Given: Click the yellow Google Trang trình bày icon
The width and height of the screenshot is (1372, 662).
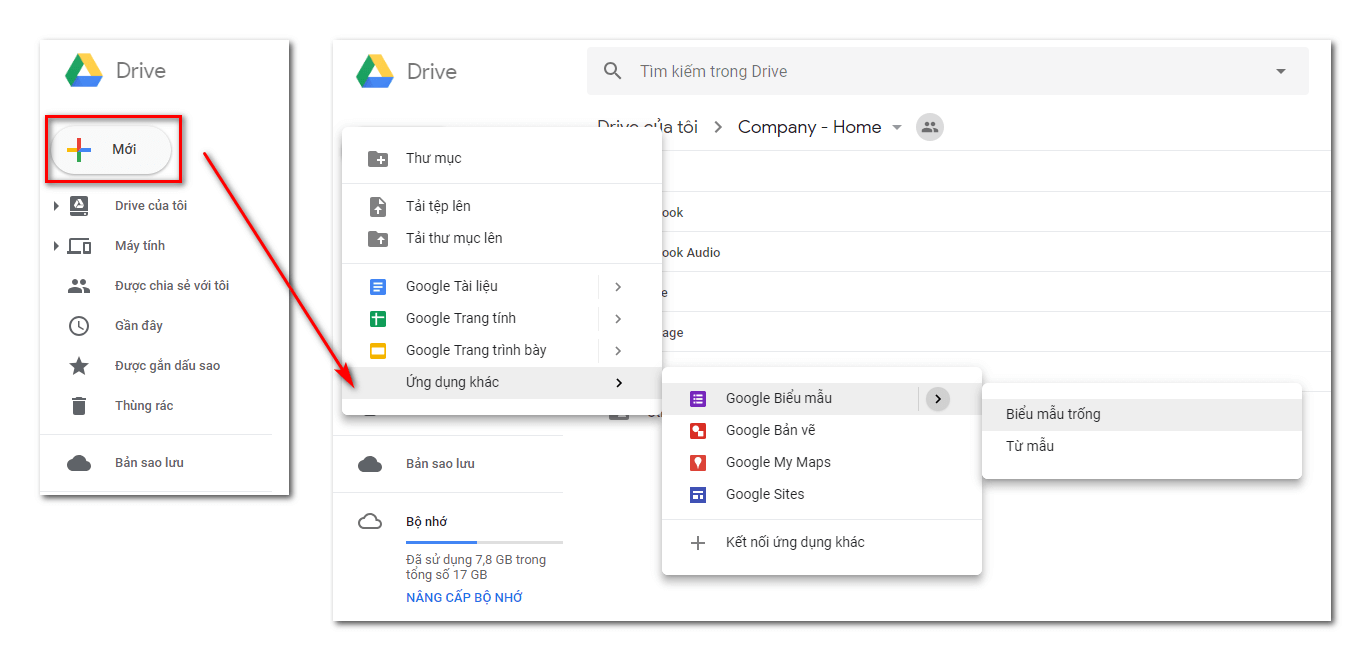Looking at the screenshot, I should pyautogui.click(x=378, y=350).
